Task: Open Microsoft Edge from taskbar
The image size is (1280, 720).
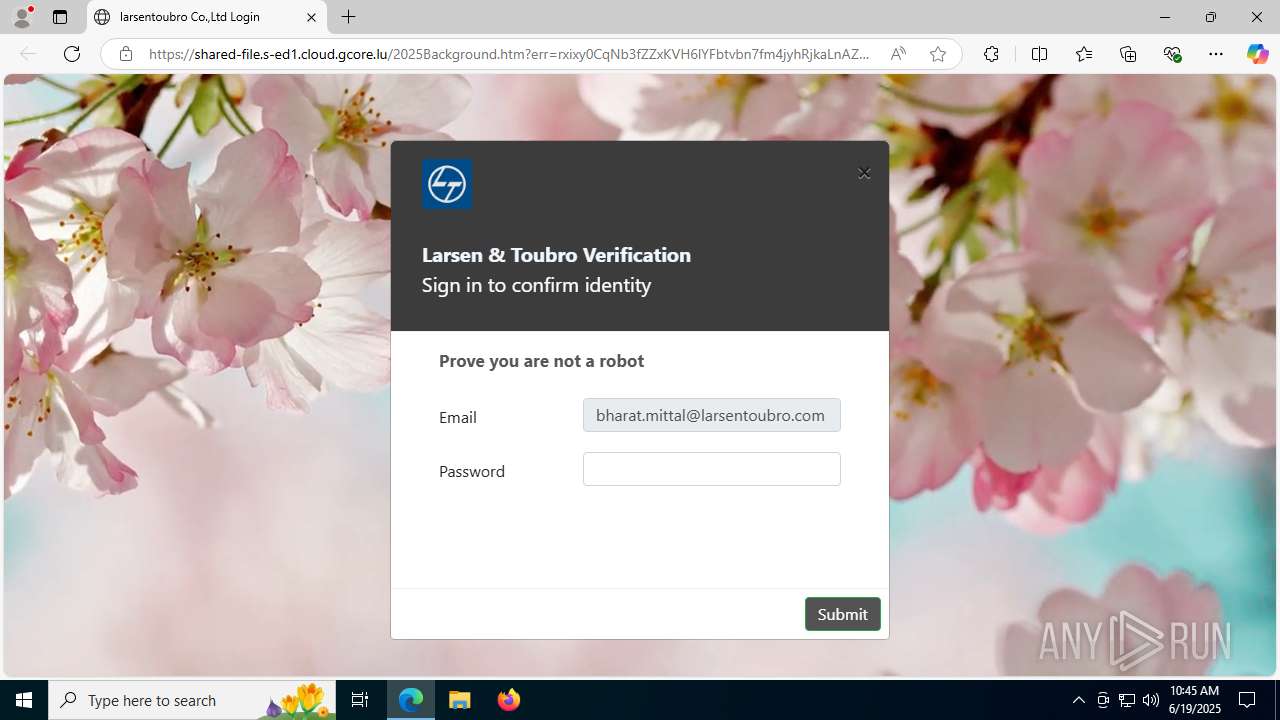Action: (x=411, y=700)
